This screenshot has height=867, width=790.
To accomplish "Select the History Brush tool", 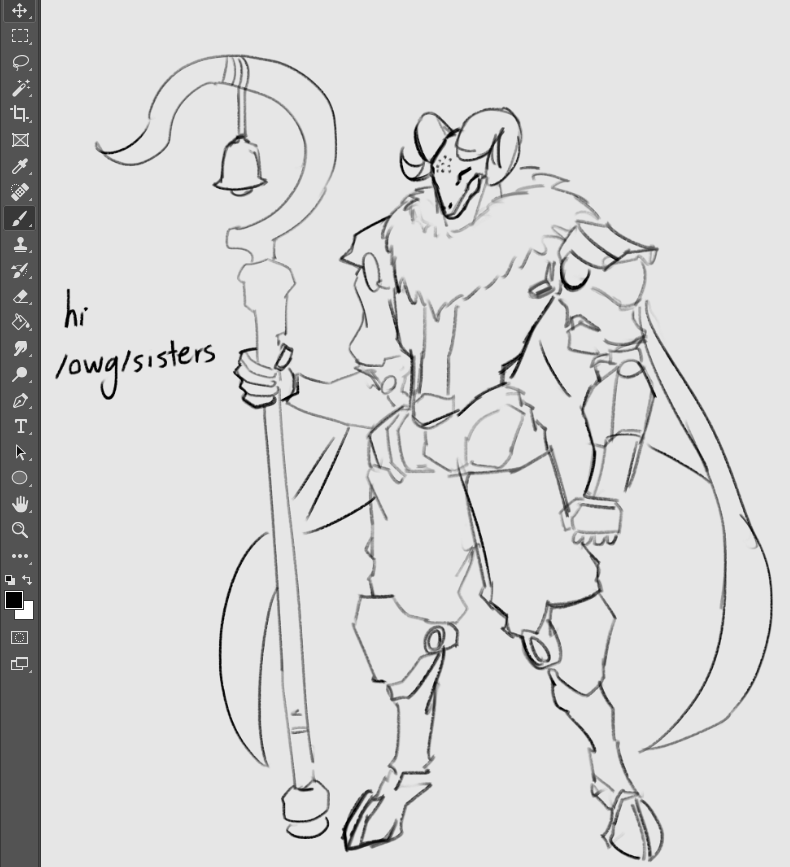I will coord(20,270).
